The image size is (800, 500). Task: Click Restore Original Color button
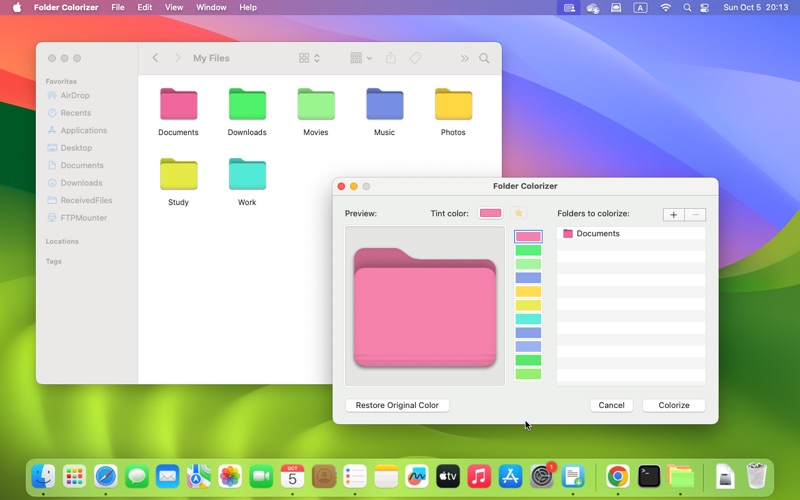coord(397,405)
